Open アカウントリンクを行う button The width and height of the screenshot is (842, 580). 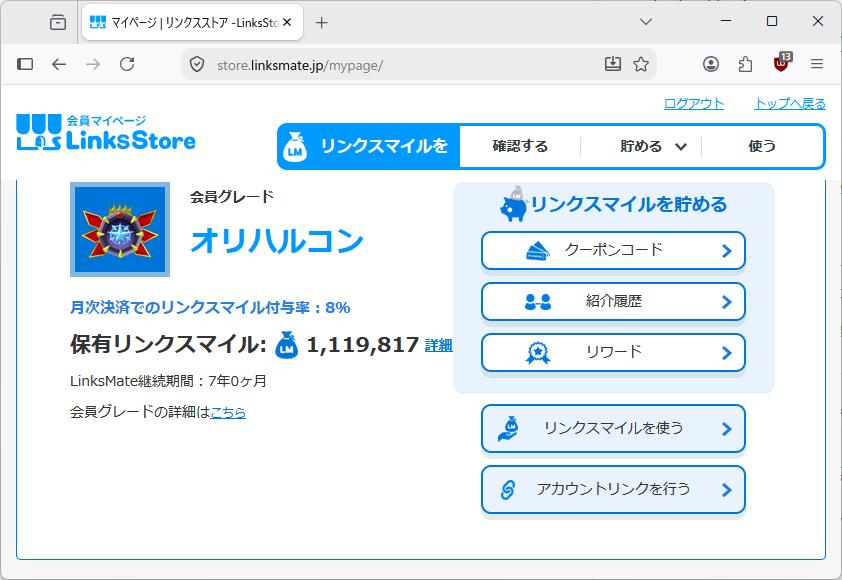click(x=613, y=489)
